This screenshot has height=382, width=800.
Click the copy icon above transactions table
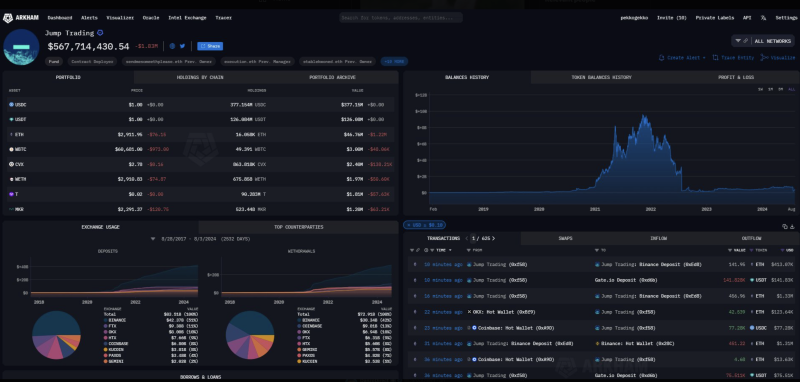pos(785,226)
